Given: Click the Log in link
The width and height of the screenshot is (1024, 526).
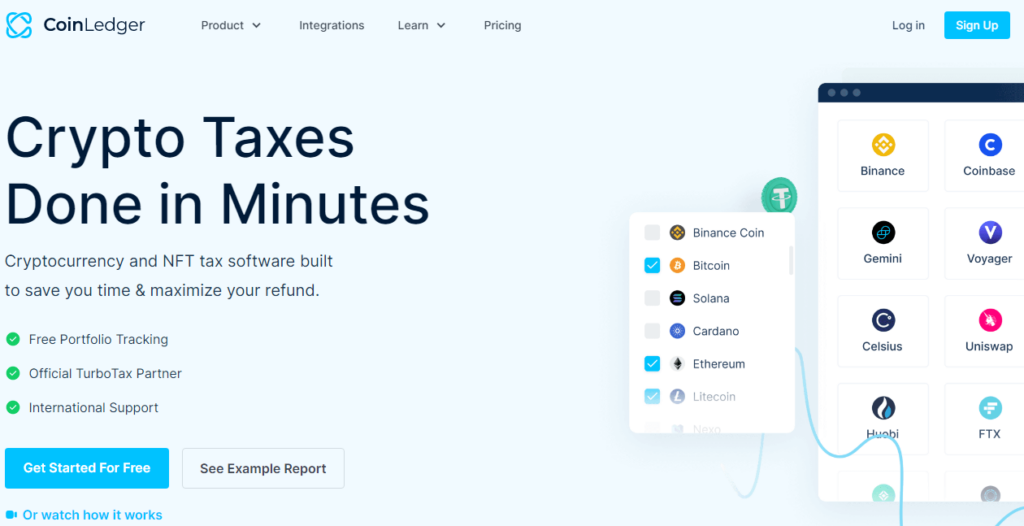Looking at the screenshot, I should [908, 25].
